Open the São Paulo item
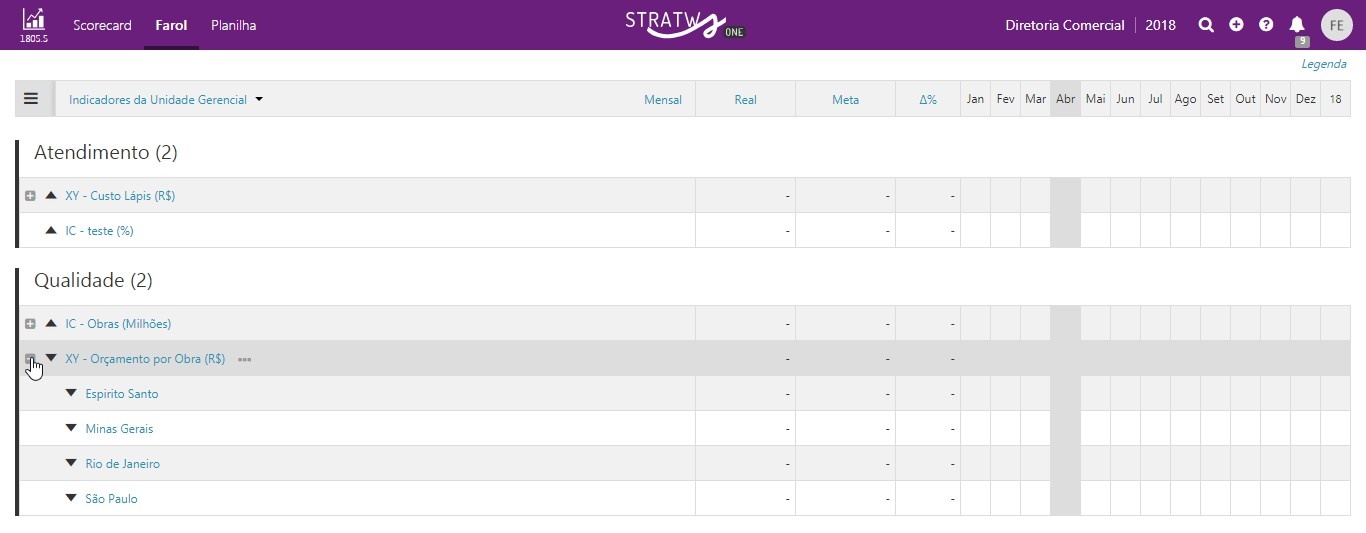This screenshot has width=1366, height=533. [112, 499]
